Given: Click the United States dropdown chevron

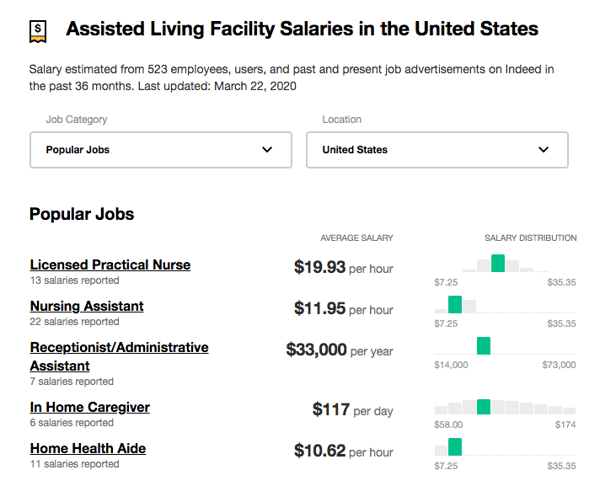Looking at the screenshot, I should (544, 150).
